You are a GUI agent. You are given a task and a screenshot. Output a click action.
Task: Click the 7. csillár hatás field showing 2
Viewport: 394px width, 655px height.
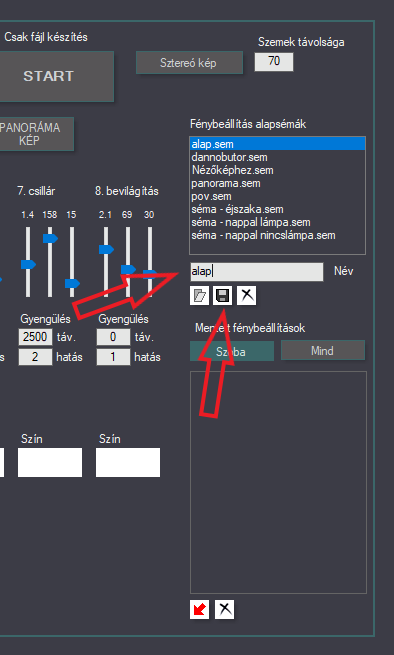[35, 357]
